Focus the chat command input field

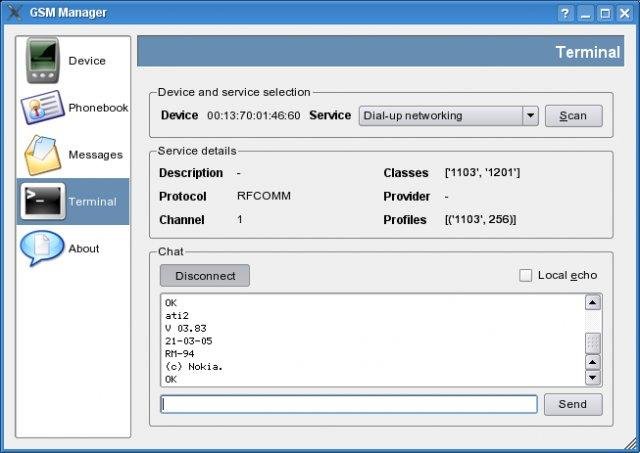(x=349, y=404)
